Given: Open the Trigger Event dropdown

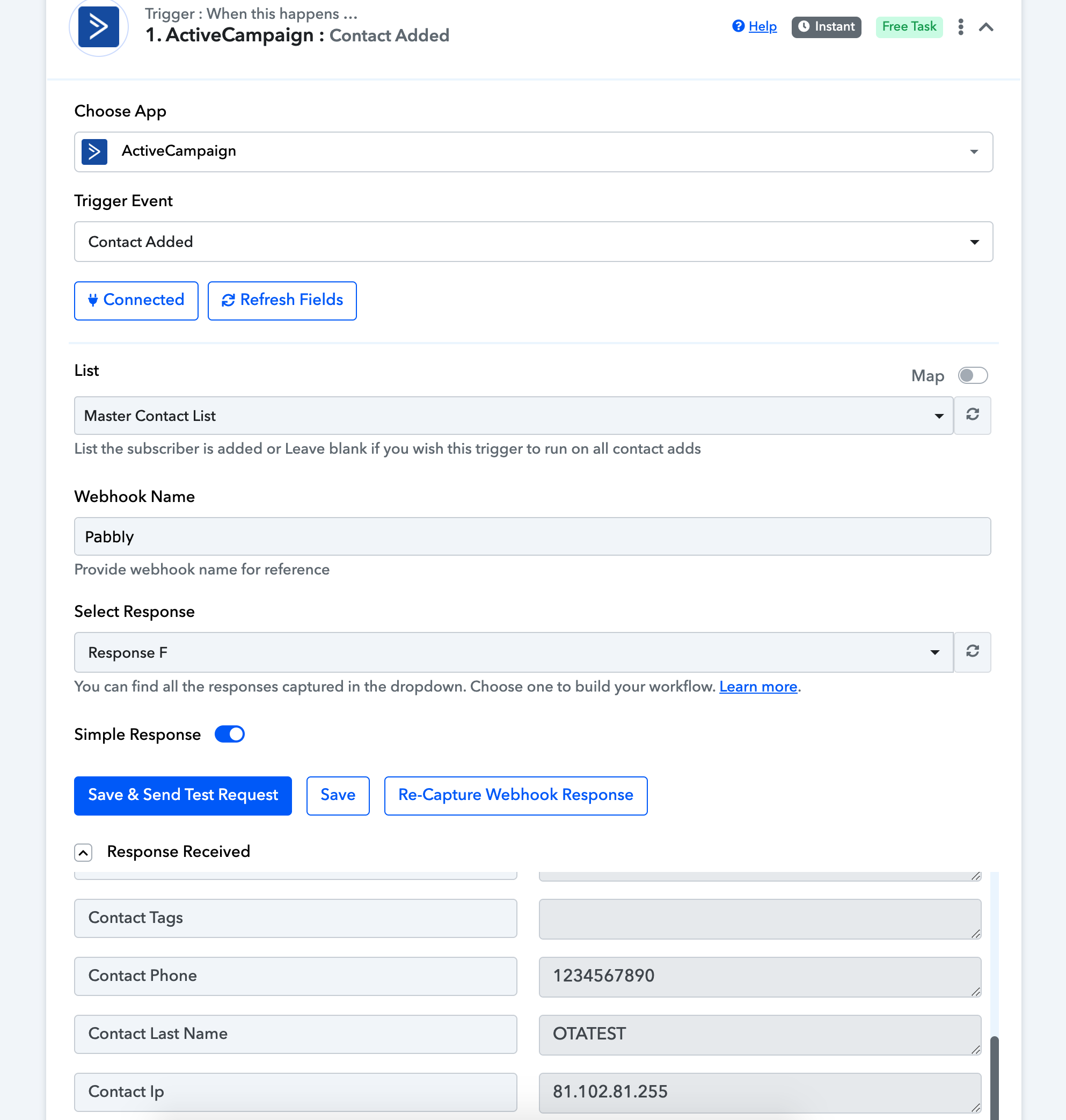Looking at the screenshot, I should coord(533,242).
